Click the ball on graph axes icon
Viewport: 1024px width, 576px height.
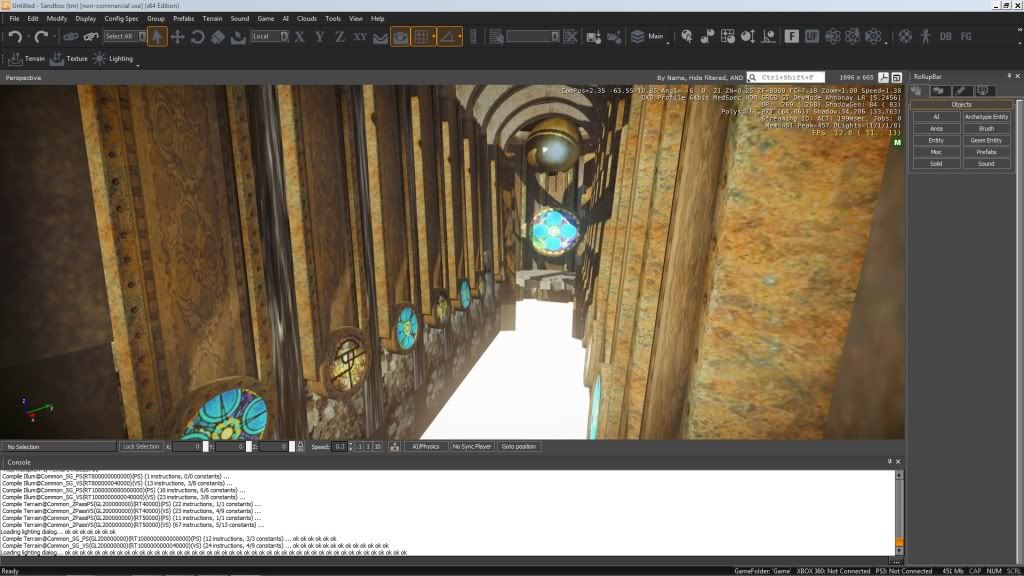pos(768,37)
